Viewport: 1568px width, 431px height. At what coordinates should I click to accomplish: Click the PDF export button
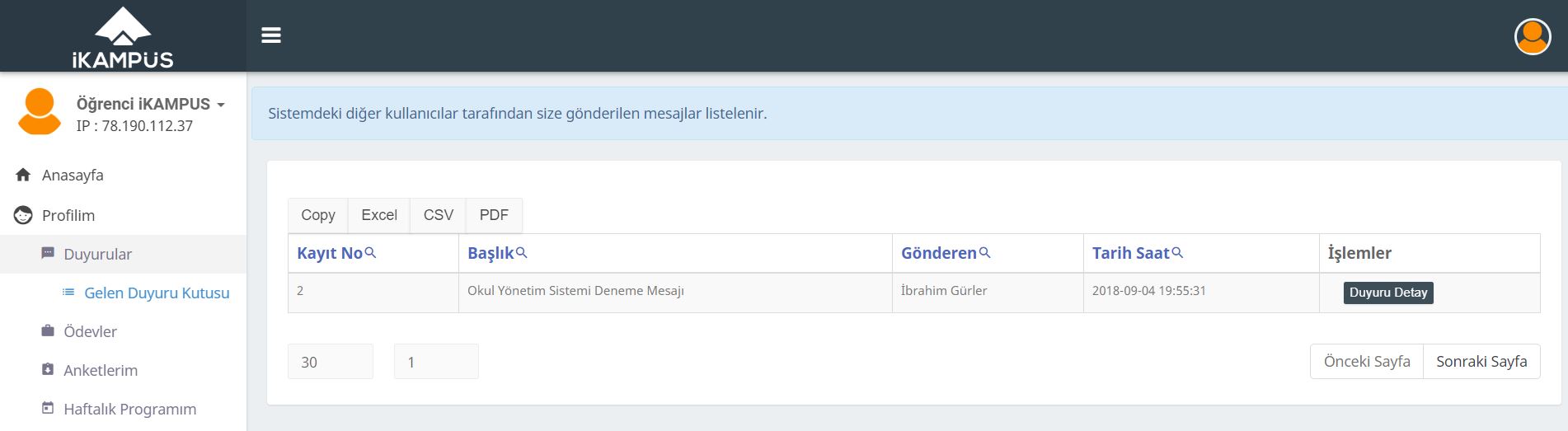coord(494,215)
